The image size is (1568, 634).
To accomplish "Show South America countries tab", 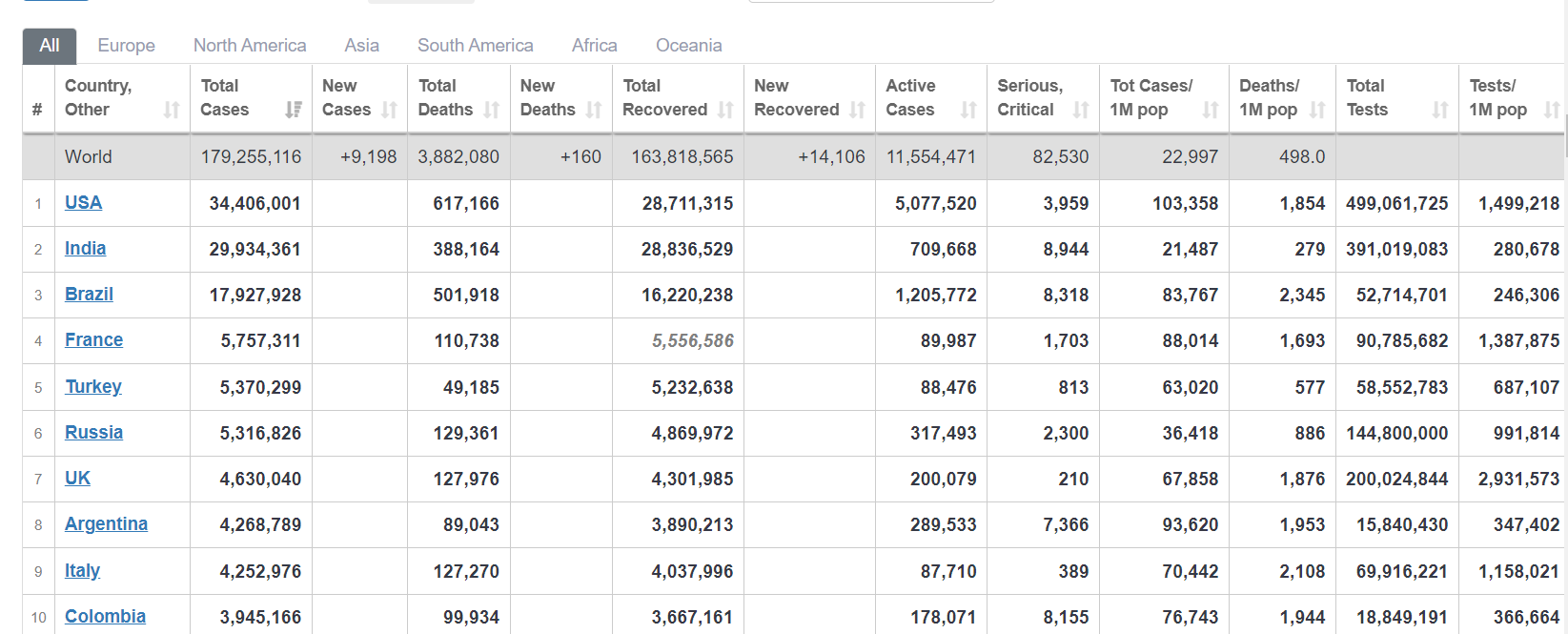I will click(x=475, y=45).
